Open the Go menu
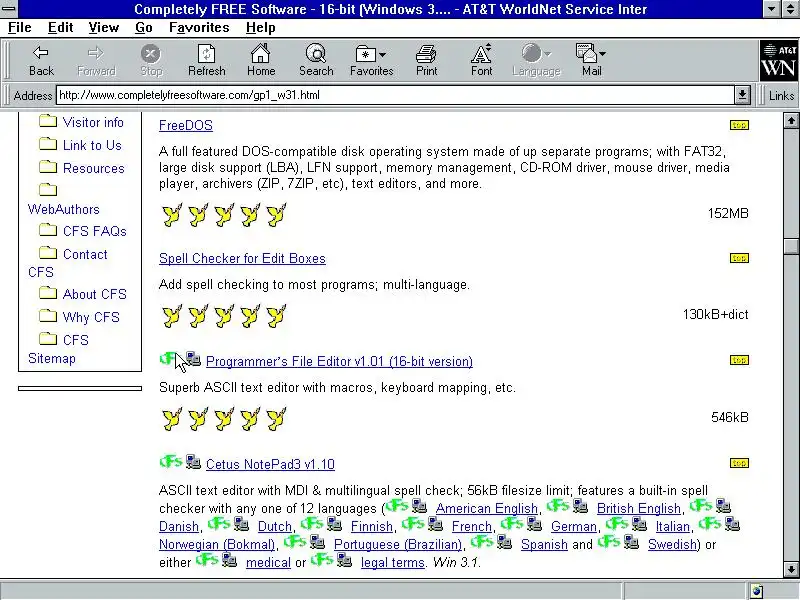 click(144, 28)
